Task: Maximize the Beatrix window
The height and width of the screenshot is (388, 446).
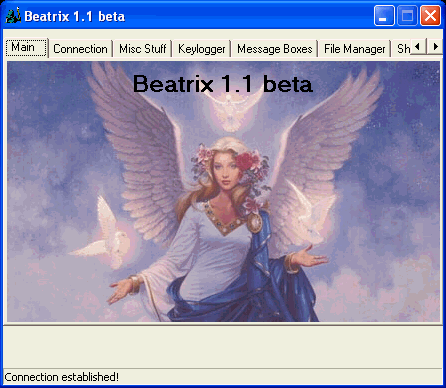Action: [407, 15]
